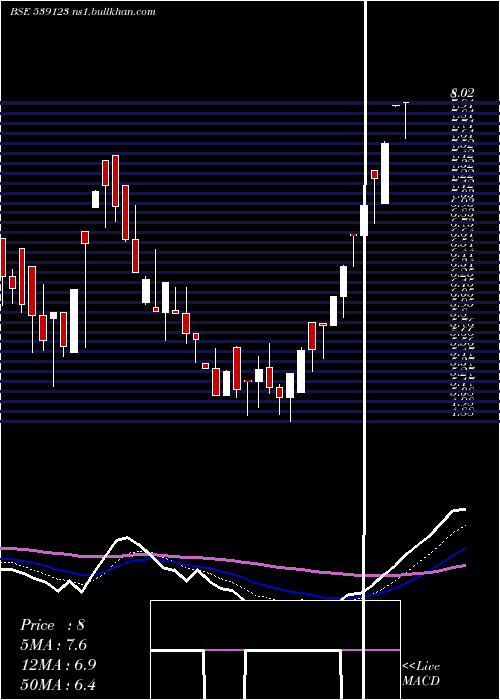
Task: Click the '<<Live MACD' label
Action: pos(421,674)
